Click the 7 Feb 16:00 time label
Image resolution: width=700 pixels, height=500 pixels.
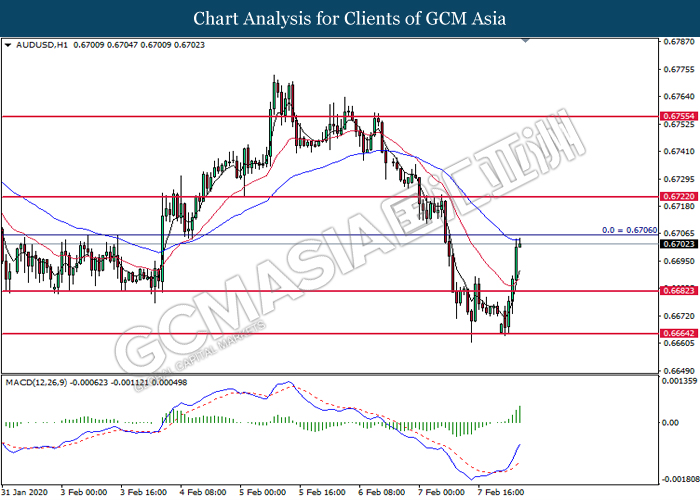(x=500, y=492)
